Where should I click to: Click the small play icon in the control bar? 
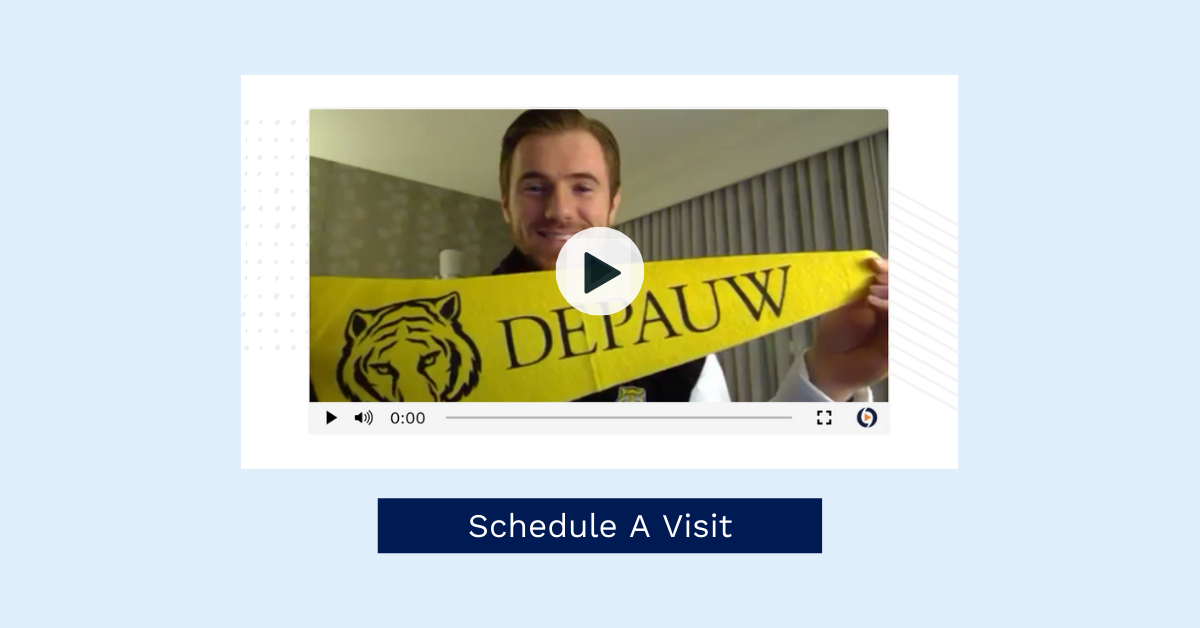[x=332, y=418]
